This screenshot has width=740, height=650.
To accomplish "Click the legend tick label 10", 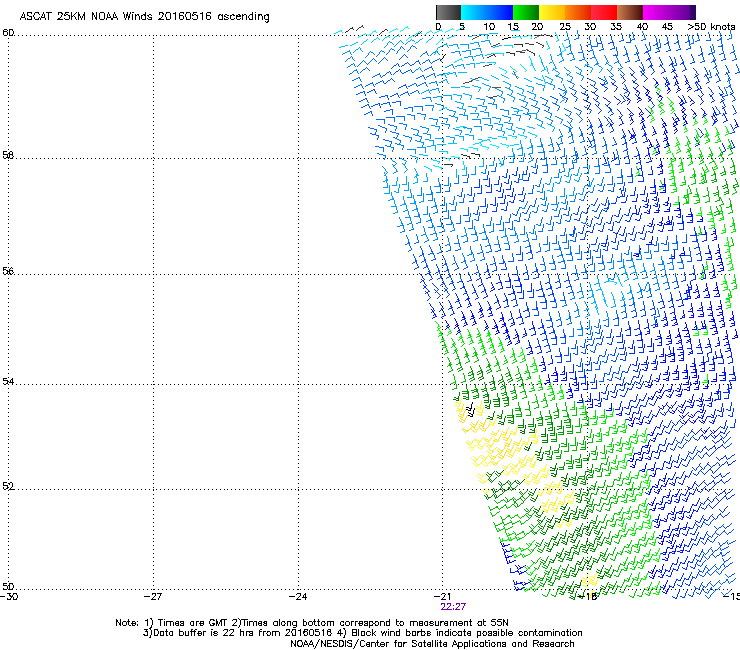I will [489, 27].
